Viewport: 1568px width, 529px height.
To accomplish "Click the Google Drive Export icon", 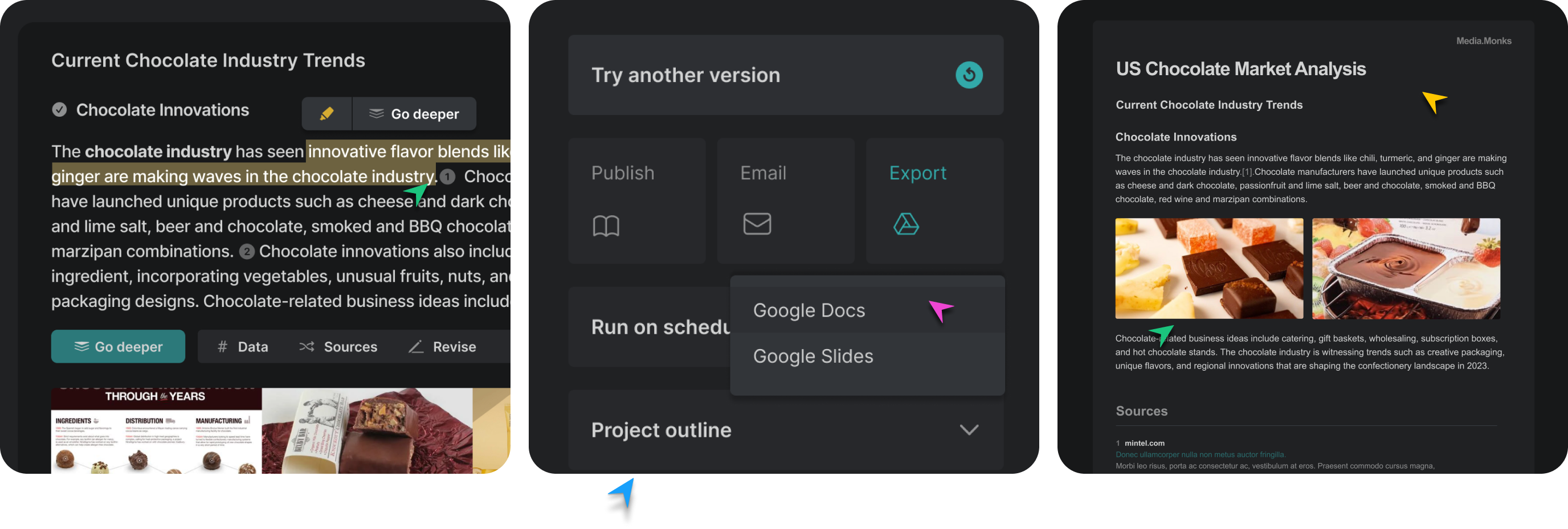I will coord(906,224).
